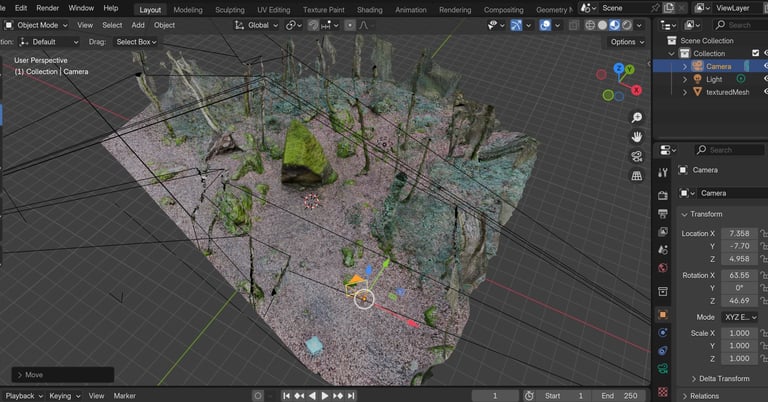Open the Render menu
This screenshot has height=402, width=768.
[x=48, y=8]
